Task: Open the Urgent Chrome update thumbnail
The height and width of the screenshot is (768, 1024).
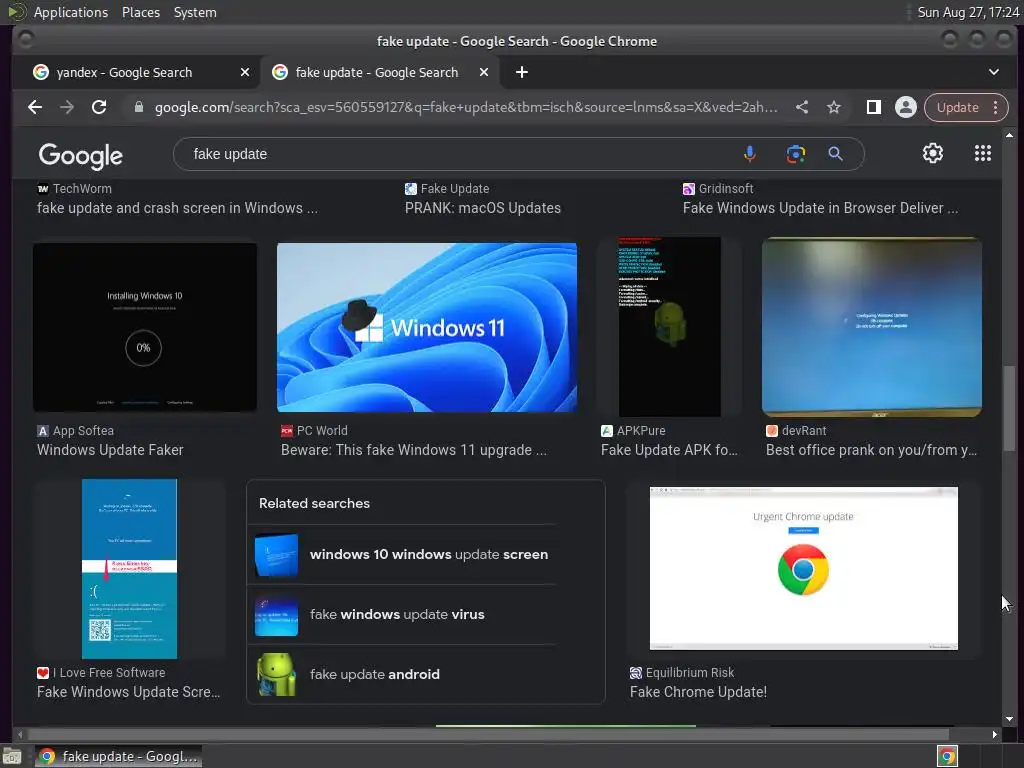Action: 803,568
